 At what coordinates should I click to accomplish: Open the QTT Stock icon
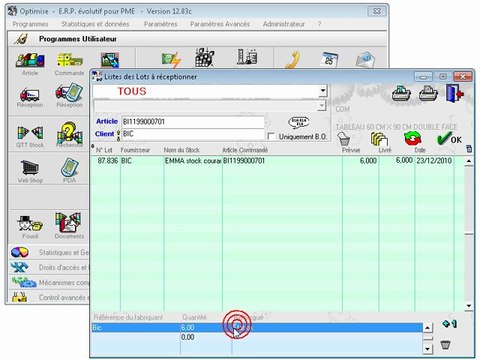(x=30, y=133)
